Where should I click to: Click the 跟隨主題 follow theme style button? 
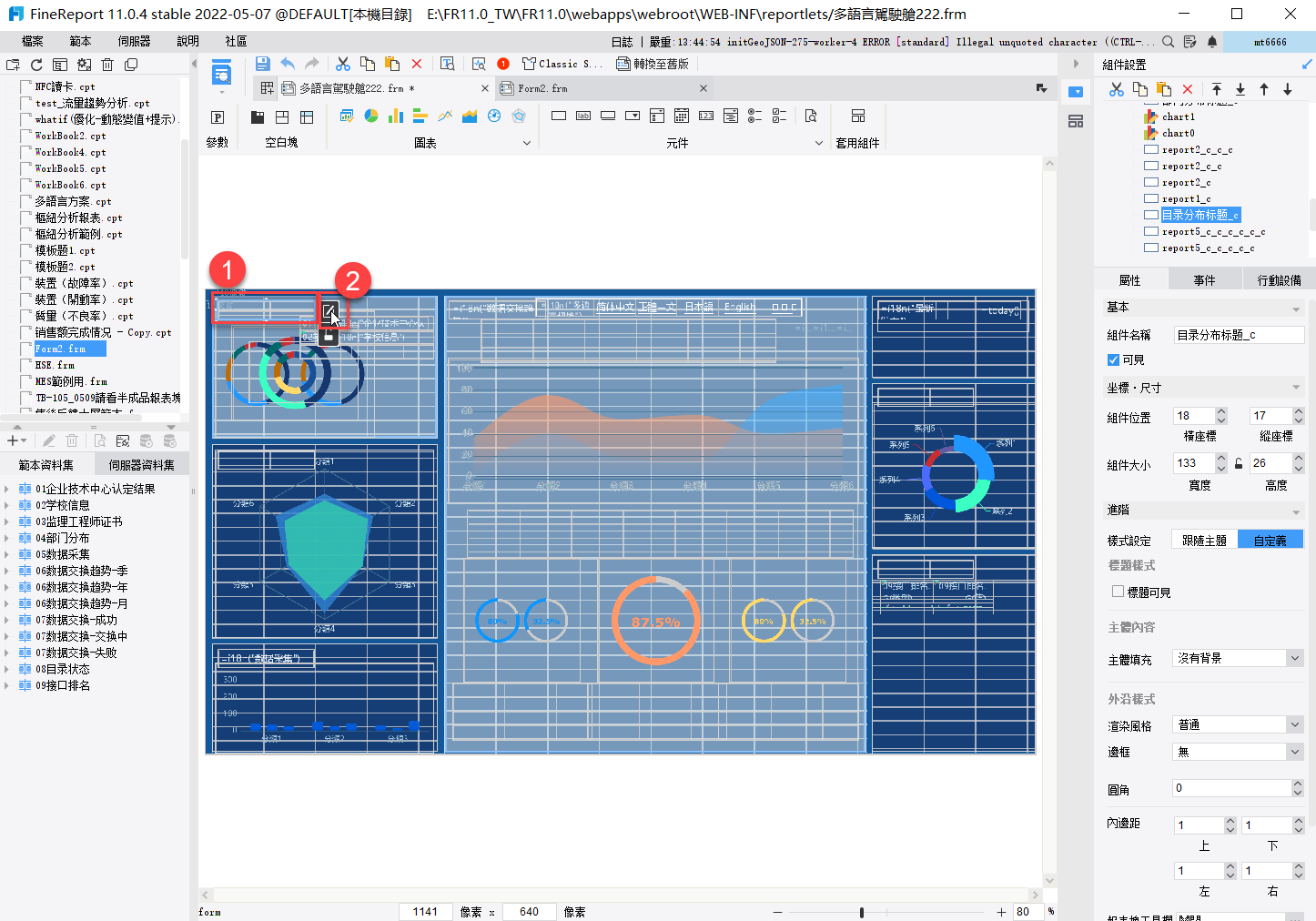(1203, 541)
